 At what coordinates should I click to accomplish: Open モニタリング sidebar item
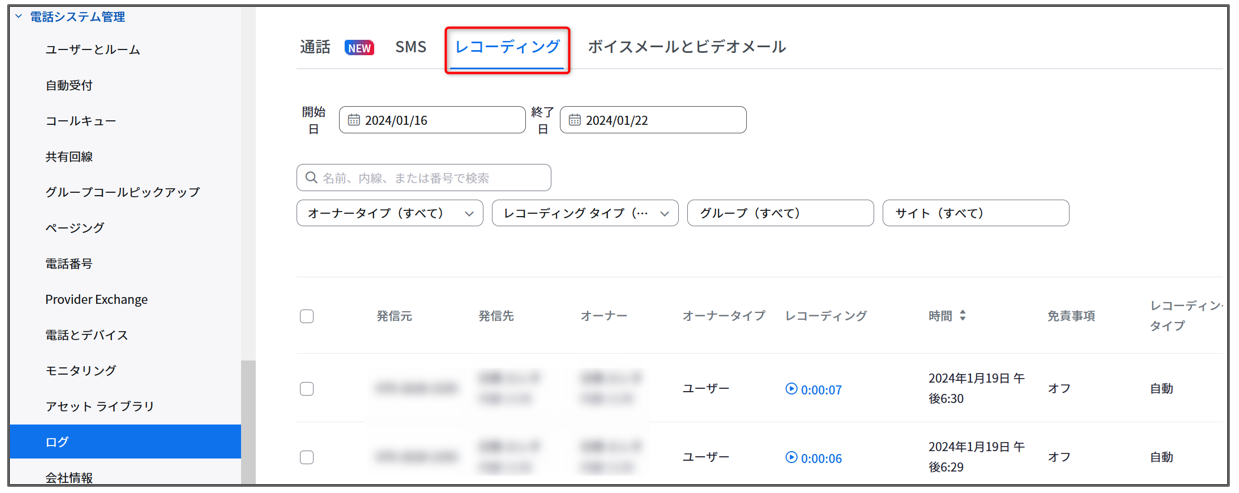[x=81, y=370]
